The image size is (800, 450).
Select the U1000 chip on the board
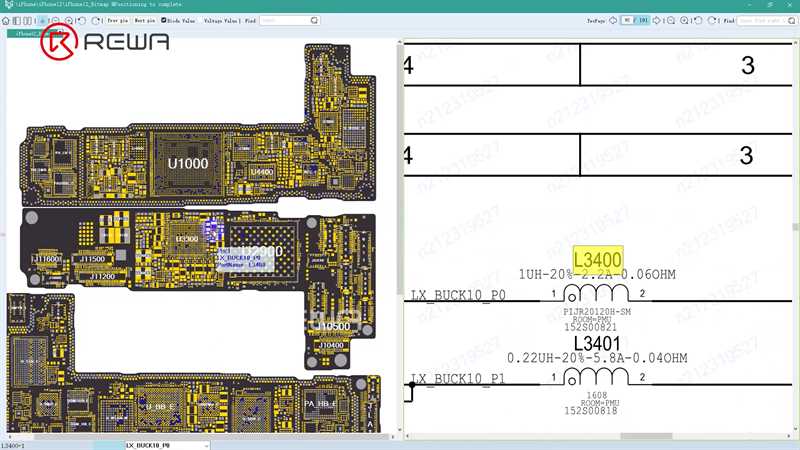pyautogui.click(x=188, y=164)
